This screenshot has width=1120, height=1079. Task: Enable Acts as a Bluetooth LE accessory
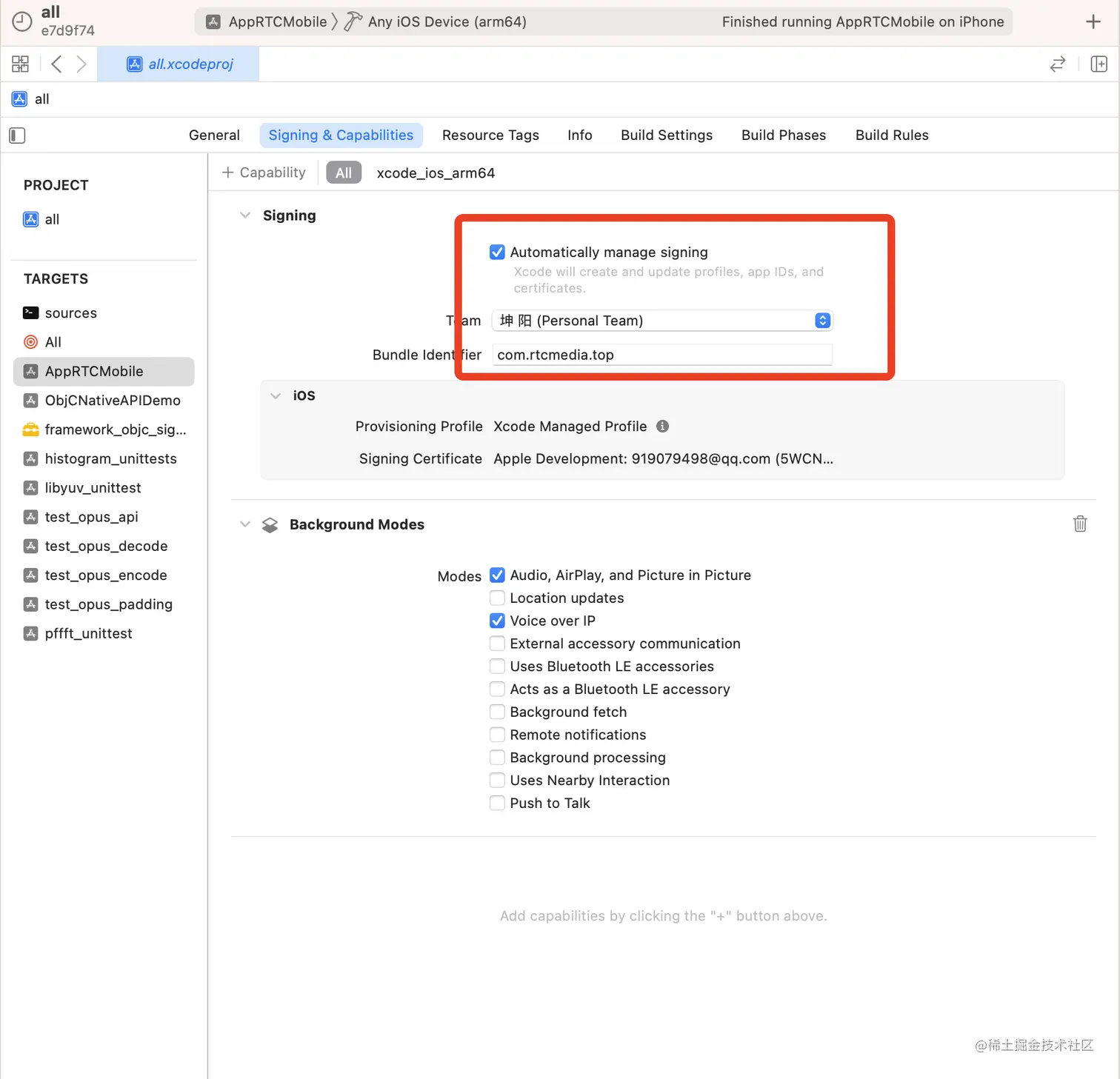pyautogui.click(x=497, y=689)
